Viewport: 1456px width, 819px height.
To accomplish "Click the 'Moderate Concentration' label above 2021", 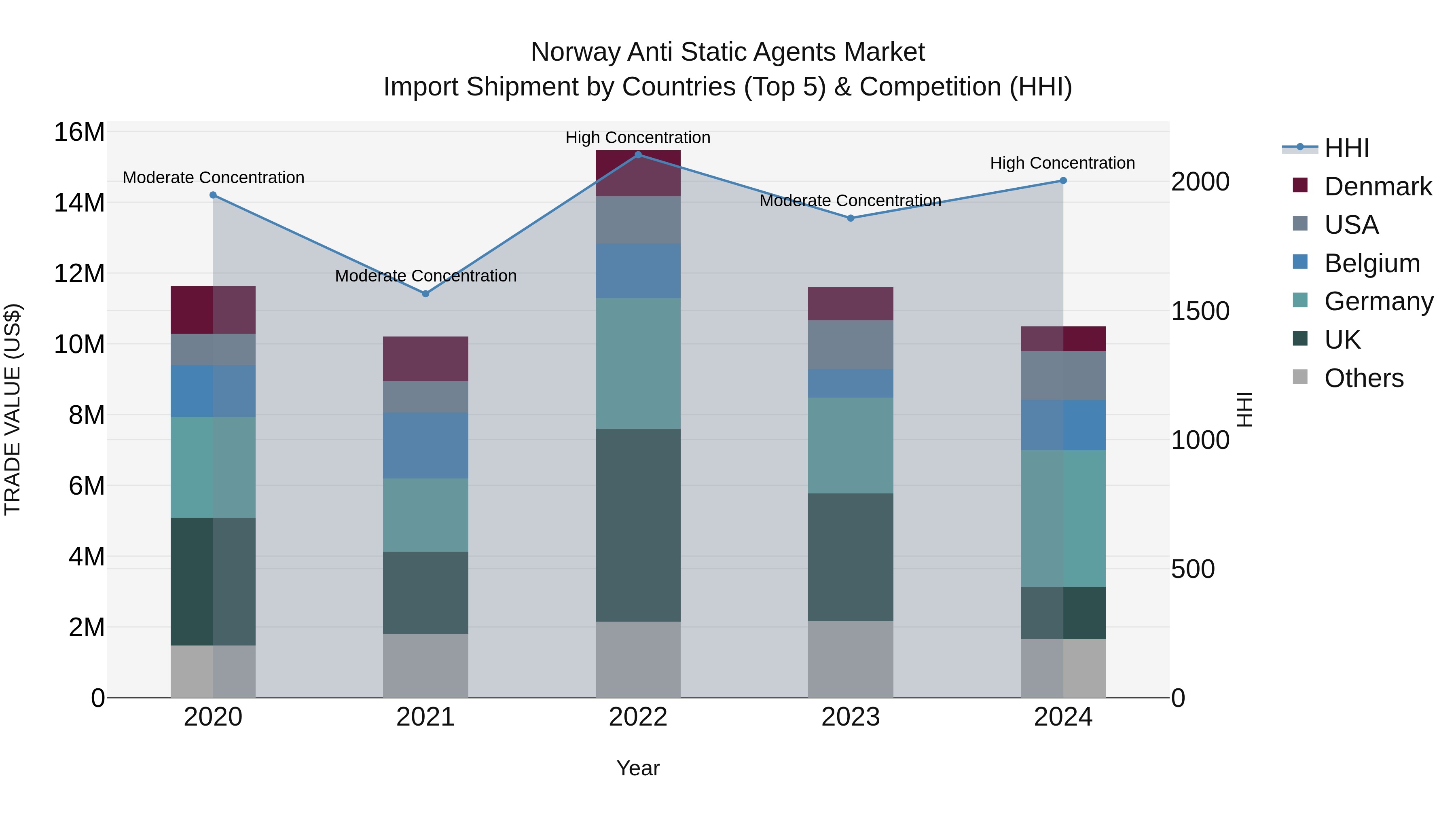I will coord(425,276).
